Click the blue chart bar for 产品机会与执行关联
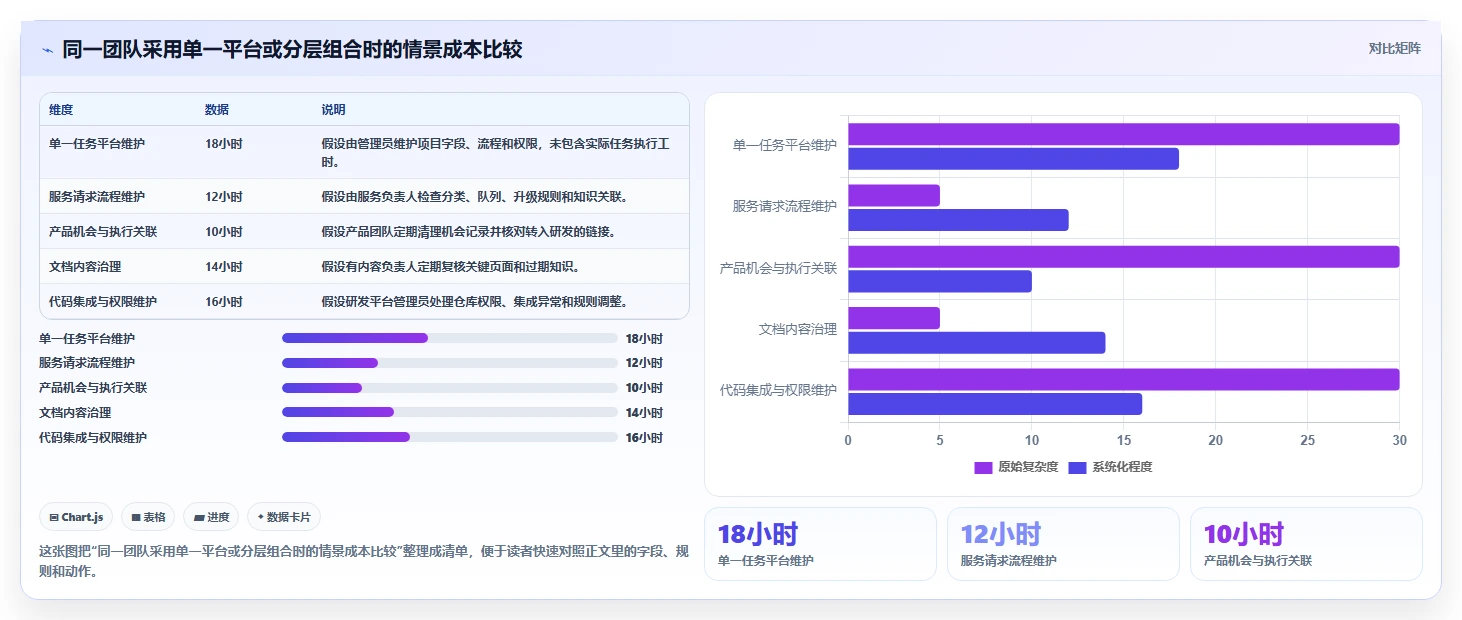1462x620 pixels. coord(940,281)
